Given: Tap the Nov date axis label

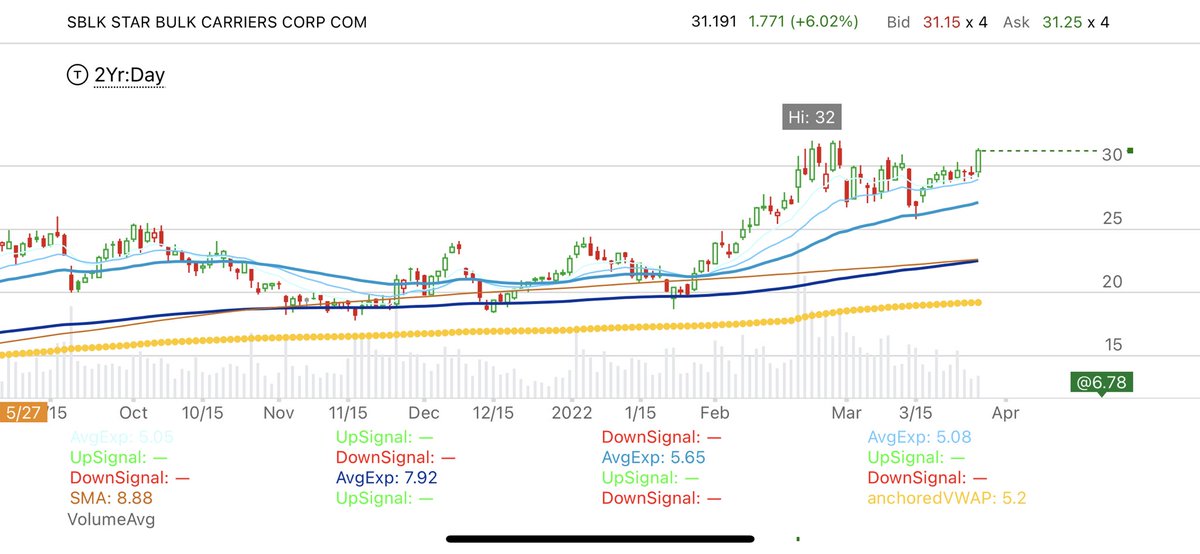Looking at the screenshot, I should point(279,412).
